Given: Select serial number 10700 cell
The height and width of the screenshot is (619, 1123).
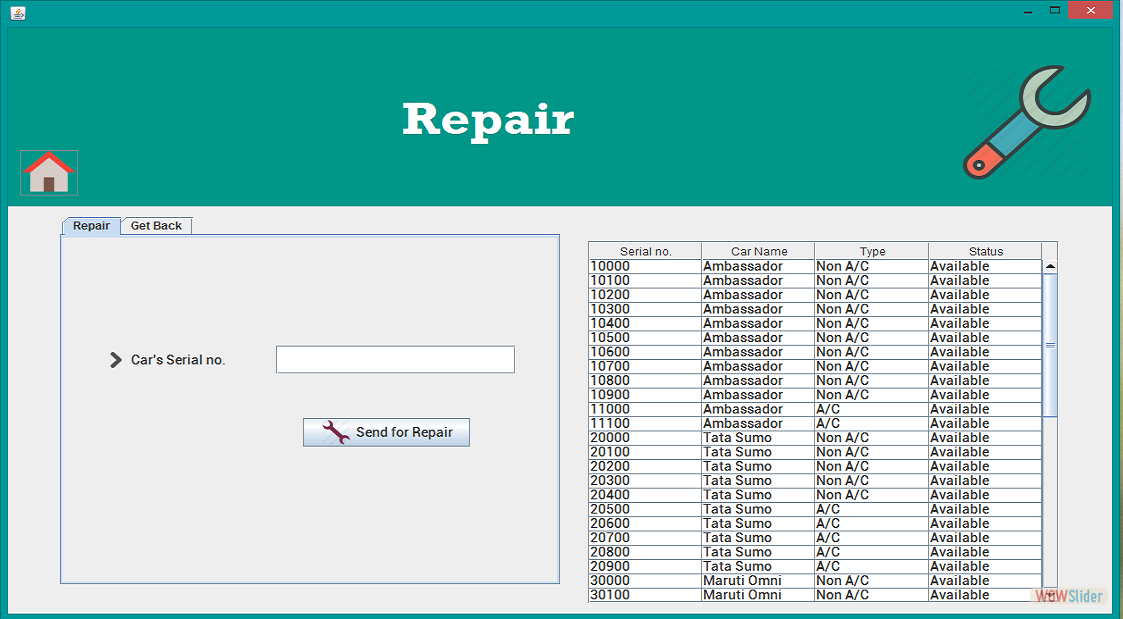Looking at the screenshot, I should 645,367.
